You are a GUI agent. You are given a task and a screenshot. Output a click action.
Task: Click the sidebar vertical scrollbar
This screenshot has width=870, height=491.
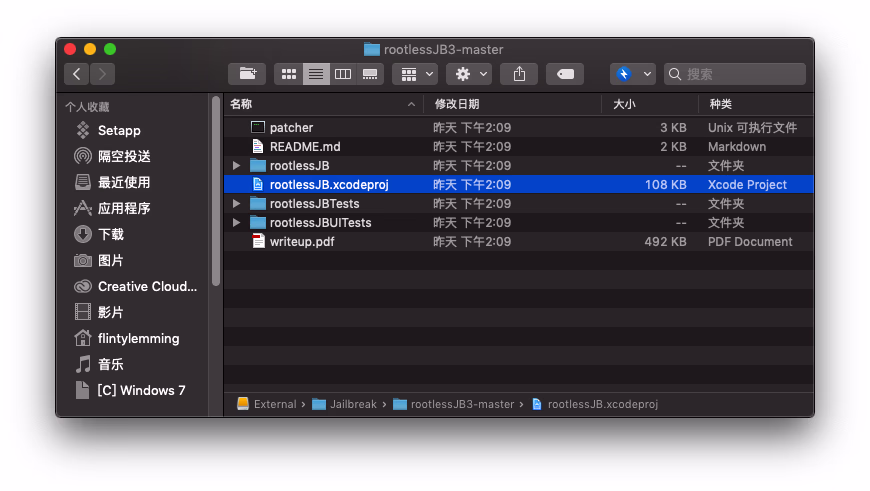(215, 190)
